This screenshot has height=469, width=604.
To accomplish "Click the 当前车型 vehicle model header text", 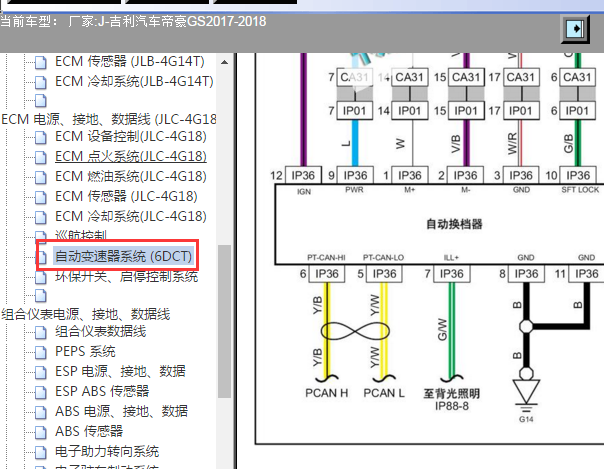I will 133,21.
